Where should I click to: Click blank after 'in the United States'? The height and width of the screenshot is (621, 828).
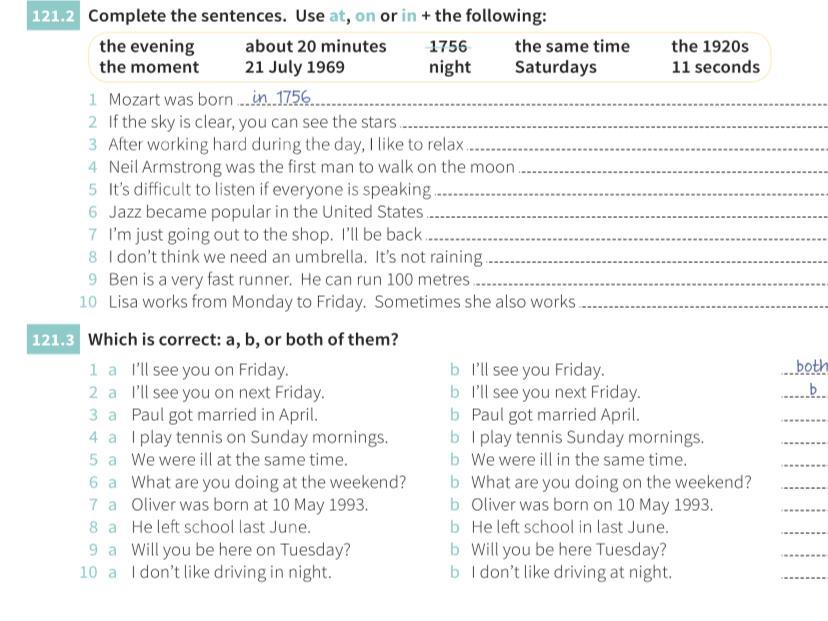point(627,213)
